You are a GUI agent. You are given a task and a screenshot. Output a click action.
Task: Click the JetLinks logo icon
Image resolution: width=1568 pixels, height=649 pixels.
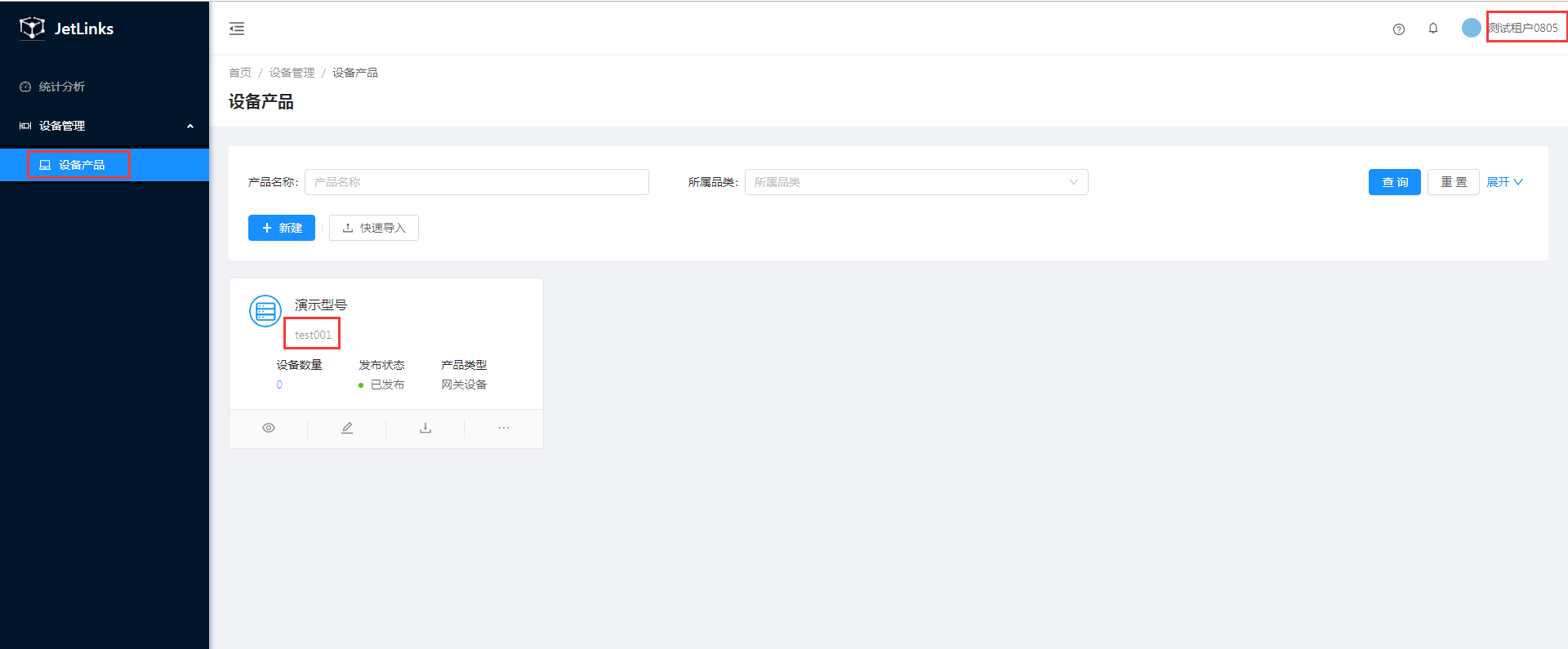[32, 28]
